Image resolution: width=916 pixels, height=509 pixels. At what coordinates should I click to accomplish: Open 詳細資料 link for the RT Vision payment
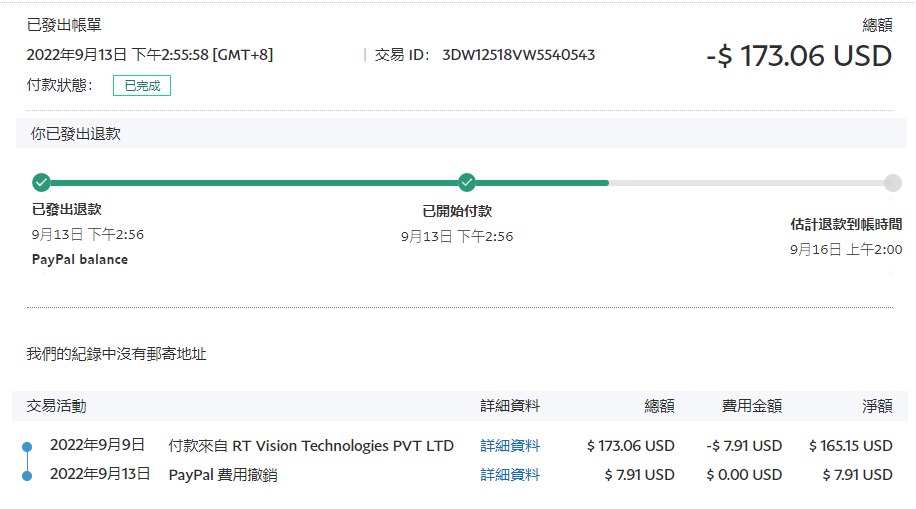pos(510,446)
